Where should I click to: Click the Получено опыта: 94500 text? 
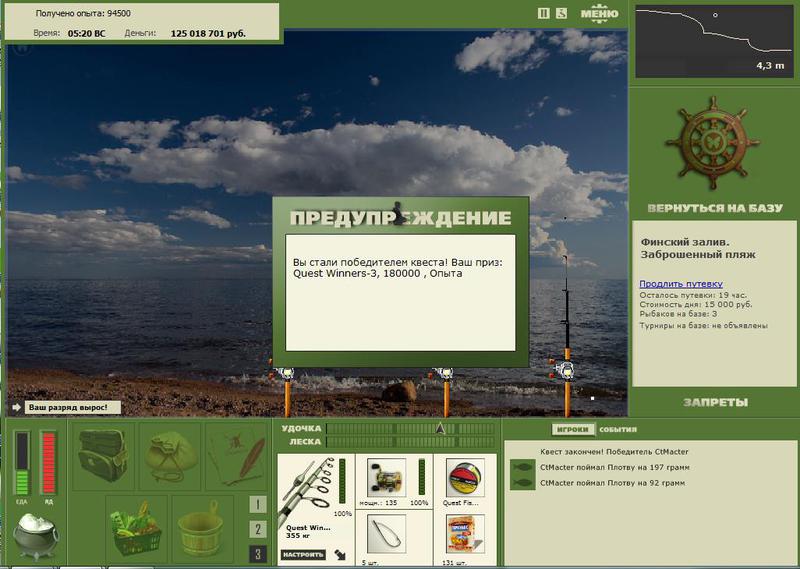83,13
